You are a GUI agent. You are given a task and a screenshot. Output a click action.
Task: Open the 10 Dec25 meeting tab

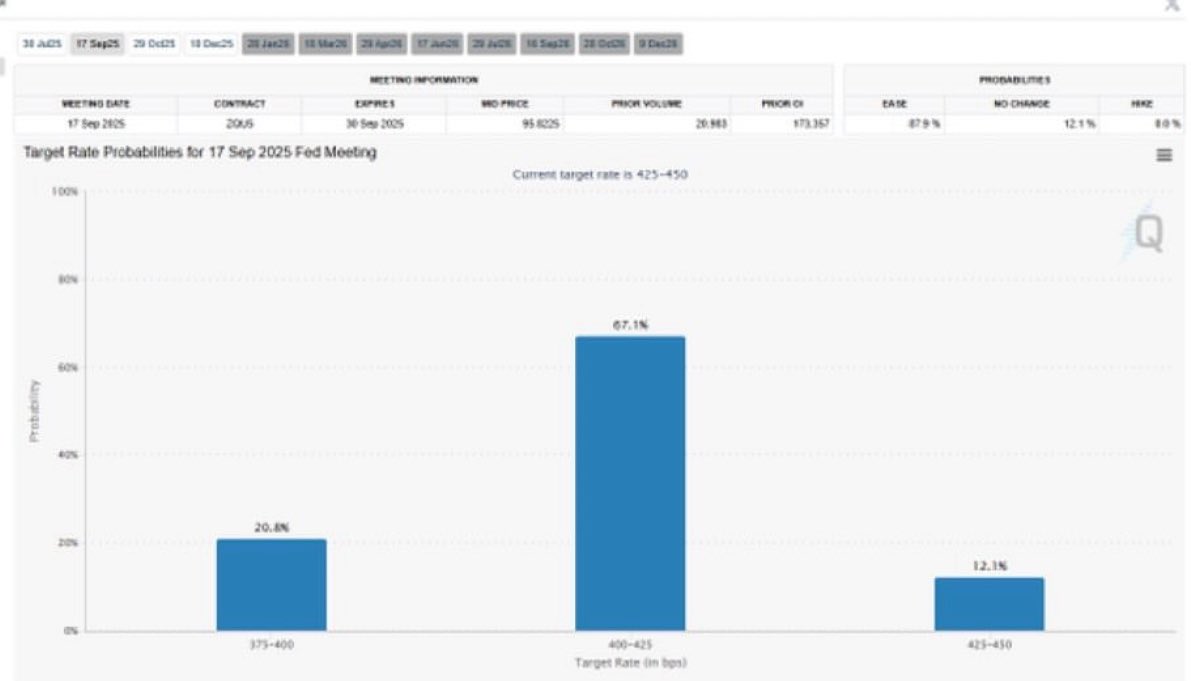tap(211, 44)
